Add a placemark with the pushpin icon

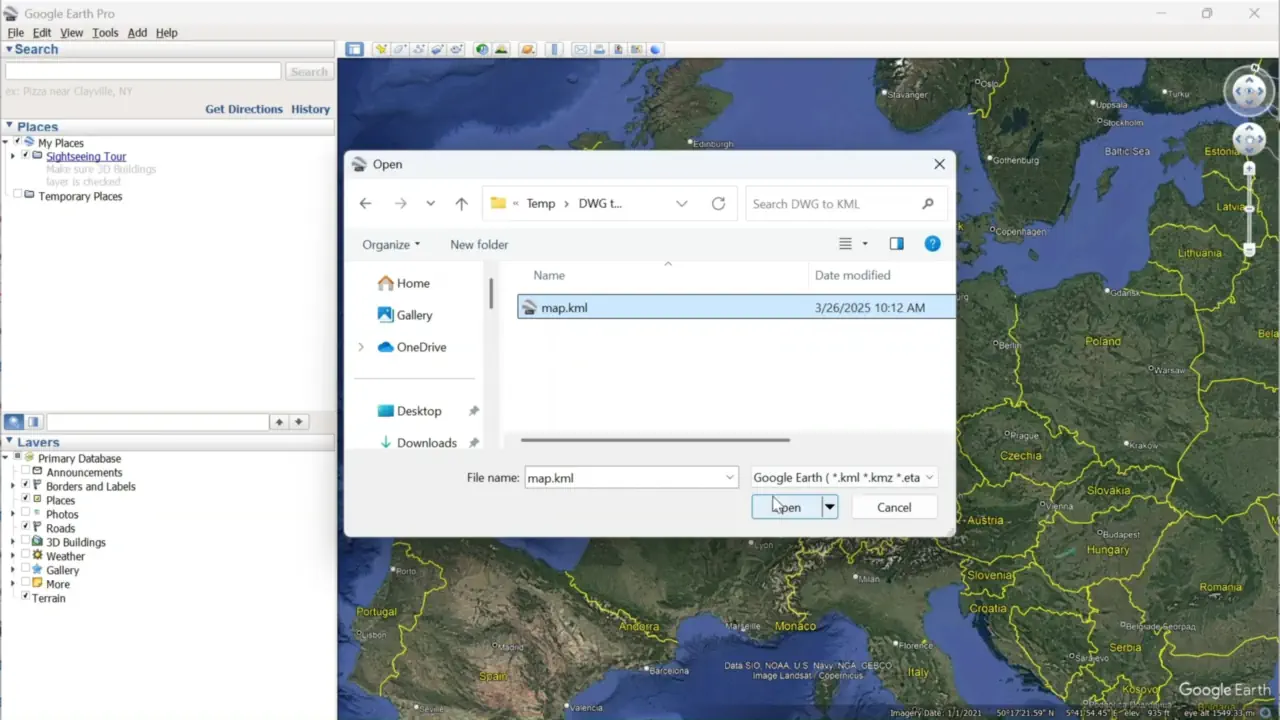pyautogui.click(x=381, y=49)
